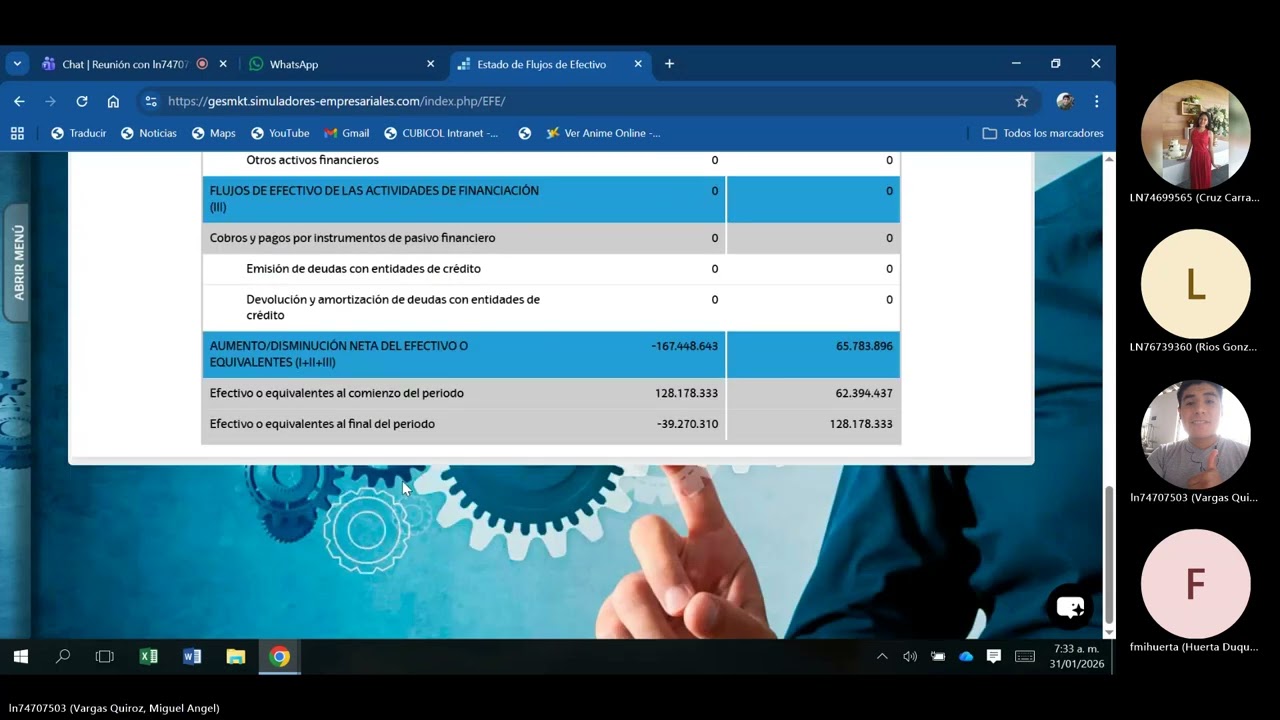The image size is (1280, 720).
Task: Select the -39.270.310 ending cash value
Action: pyautogui.click(x=687, y=424)
